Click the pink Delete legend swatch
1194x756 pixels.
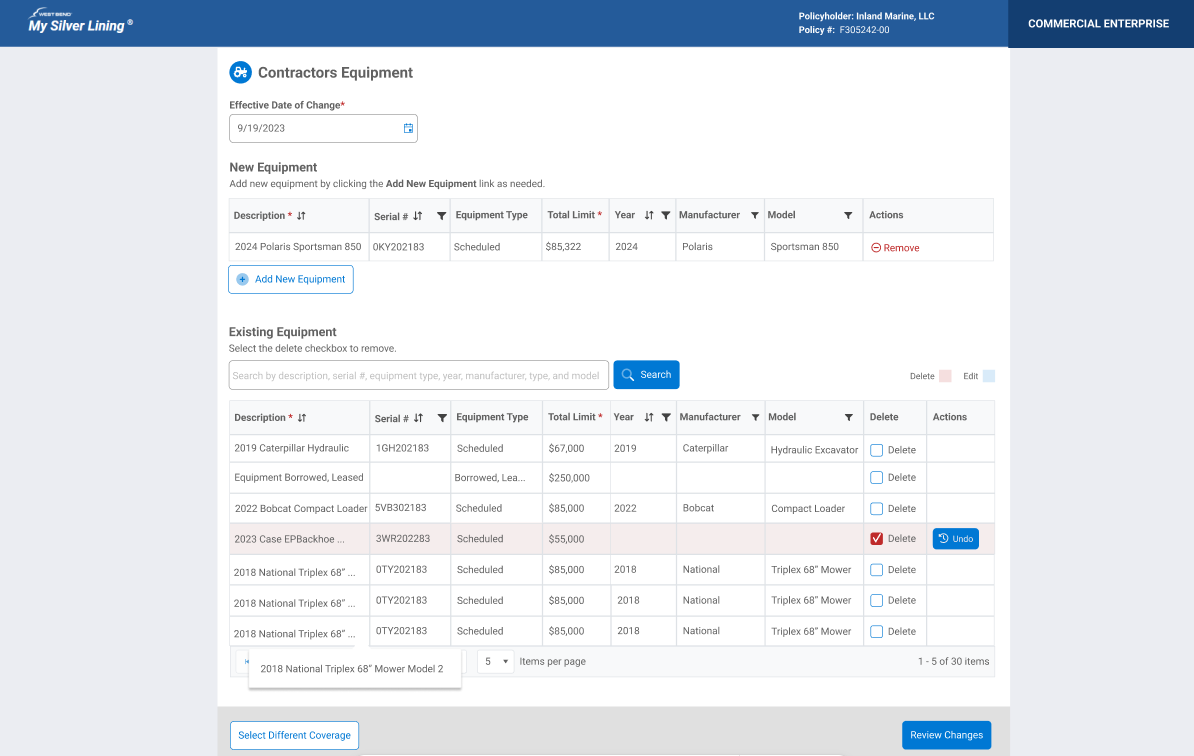[945, 376]
